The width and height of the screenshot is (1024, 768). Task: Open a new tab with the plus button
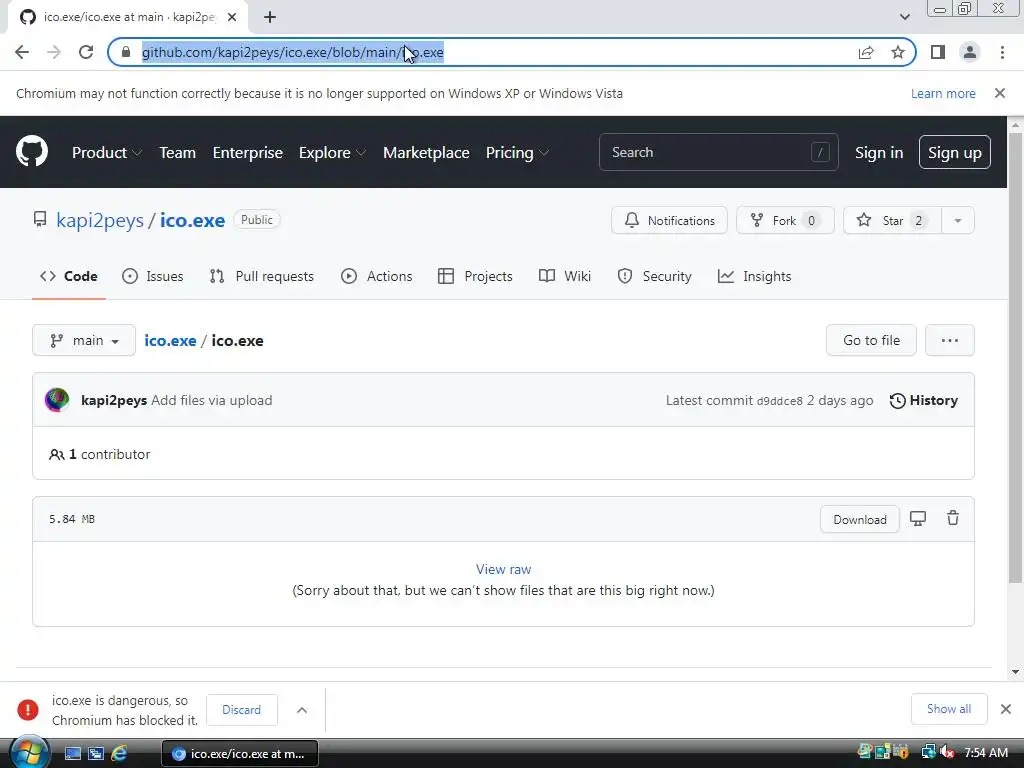[270, 17]
